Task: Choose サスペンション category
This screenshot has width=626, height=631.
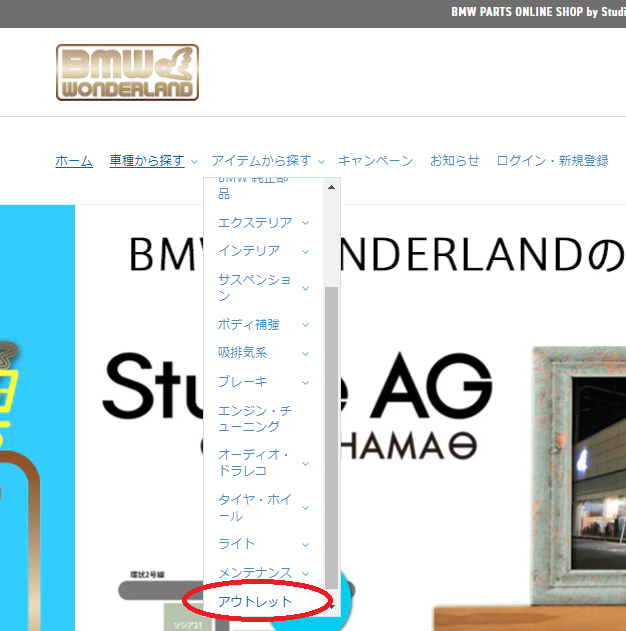Action: 254,288
